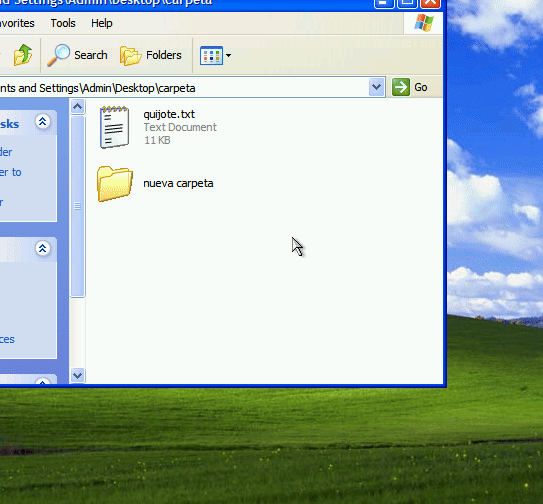Open the Search toolbar button
The width and height of the screenshot is (543, 504).
click(x=77, y=55)
